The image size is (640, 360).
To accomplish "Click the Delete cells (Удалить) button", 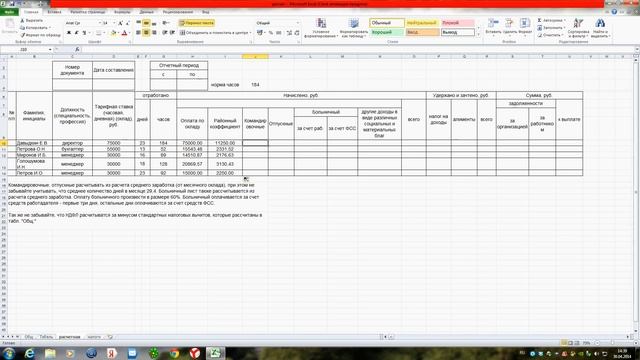I will (x=509, y=27).
